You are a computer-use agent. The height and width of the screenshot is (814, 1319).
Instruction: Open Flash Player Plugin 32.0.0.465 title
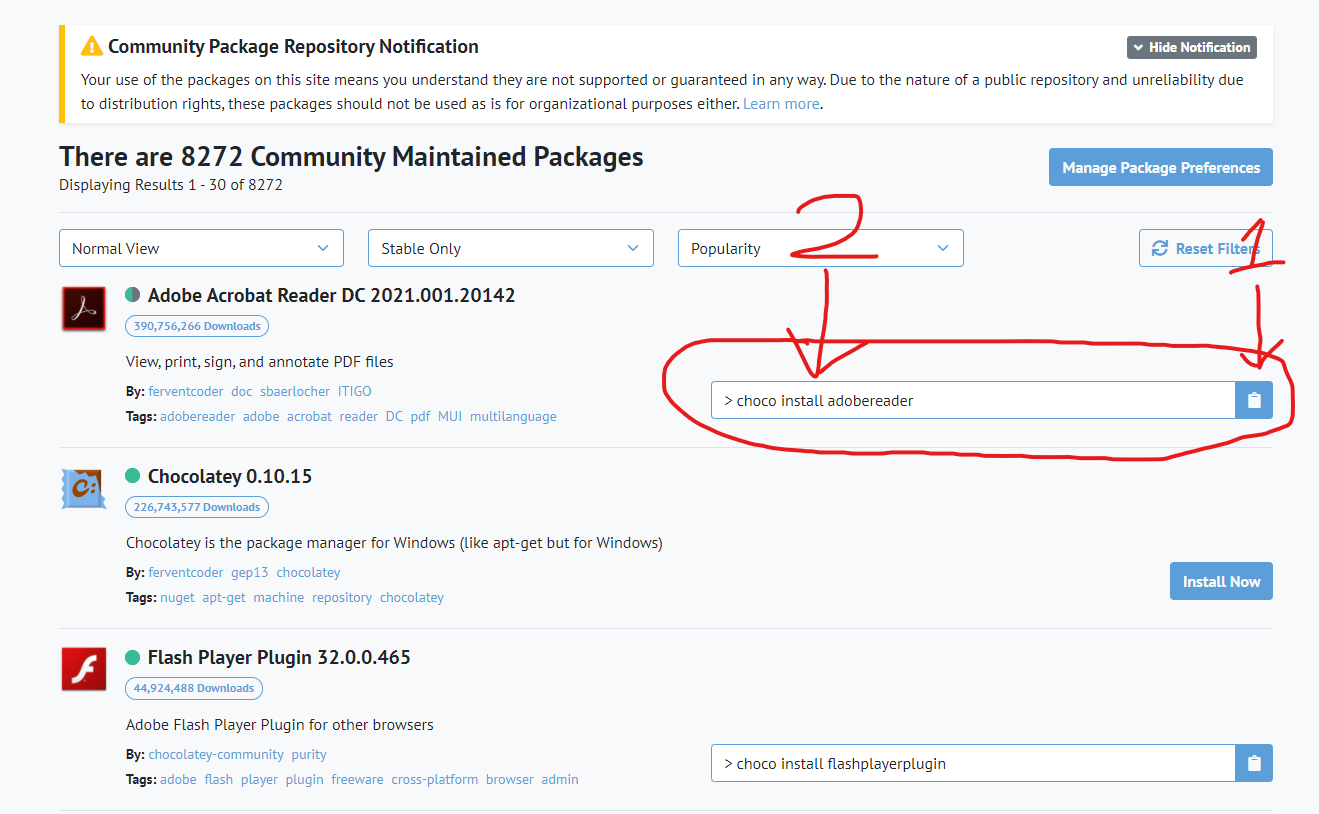279,657
